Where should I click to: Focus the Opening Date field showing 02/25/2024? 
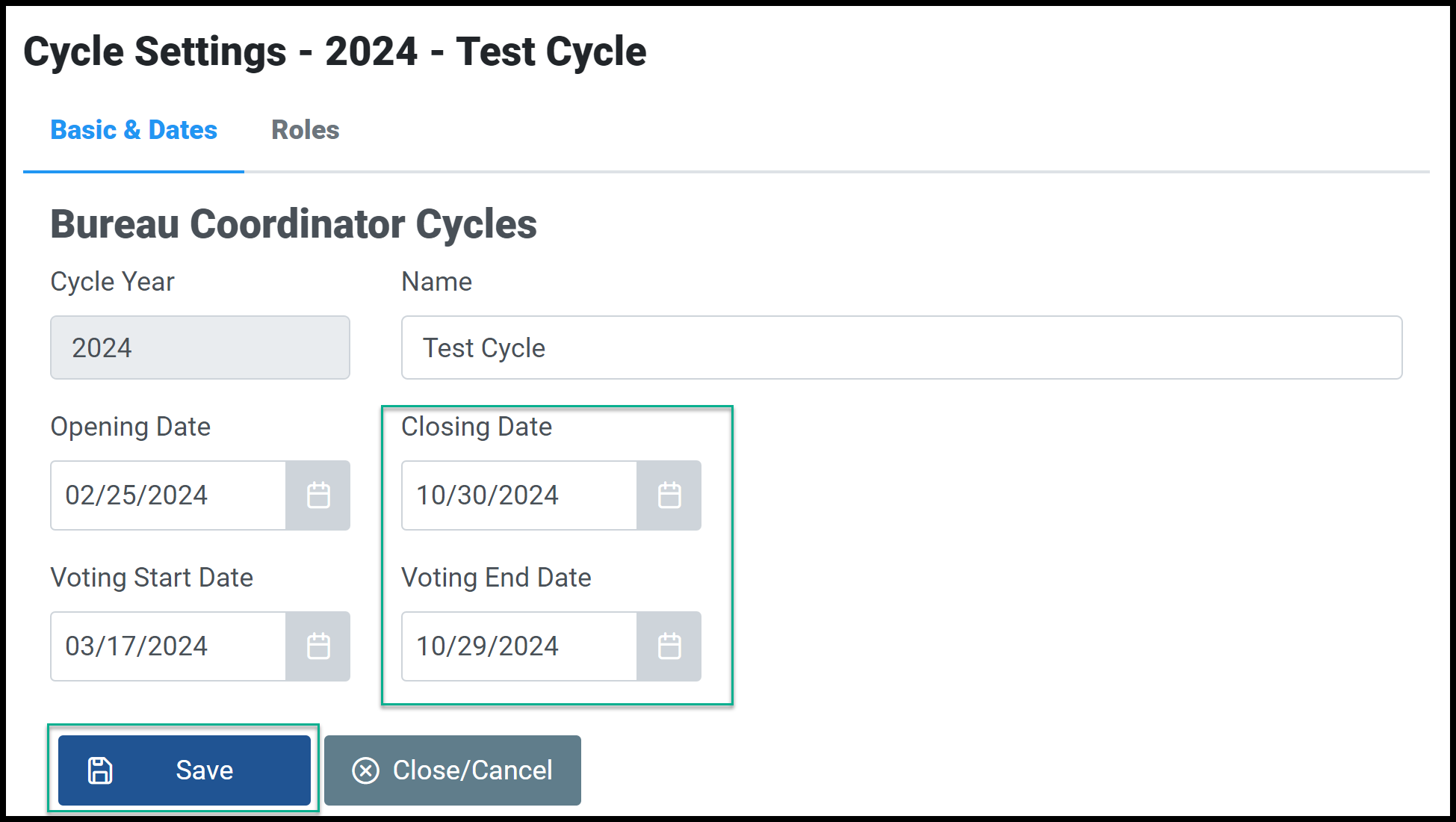pos(168,495)
